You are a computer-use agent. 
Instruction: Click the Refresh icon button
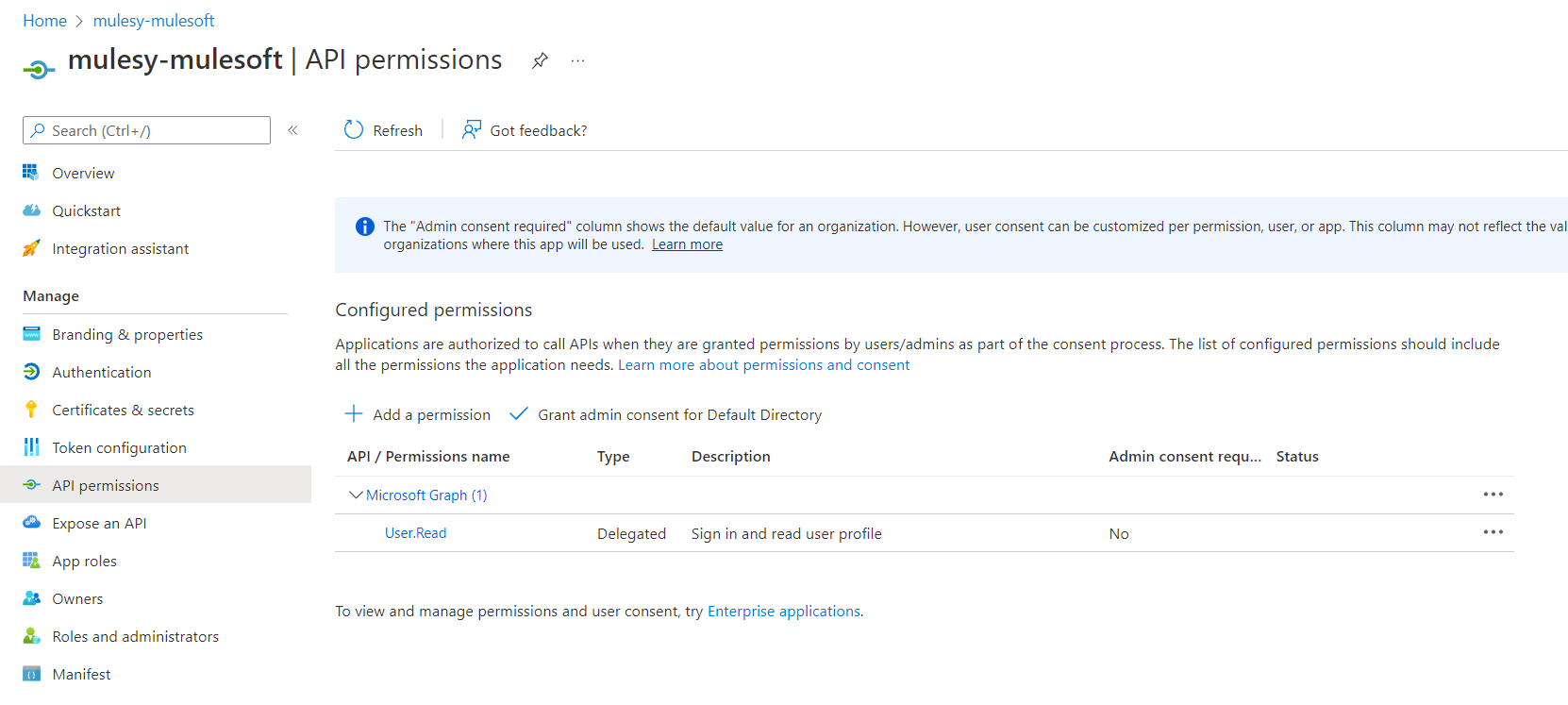coord(354,130)
